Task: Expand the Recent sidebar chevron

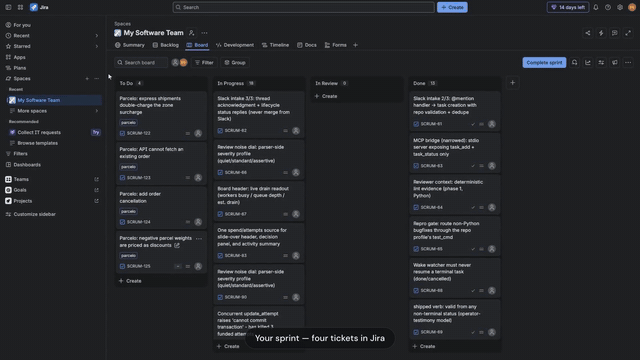Action: (97, 36)
